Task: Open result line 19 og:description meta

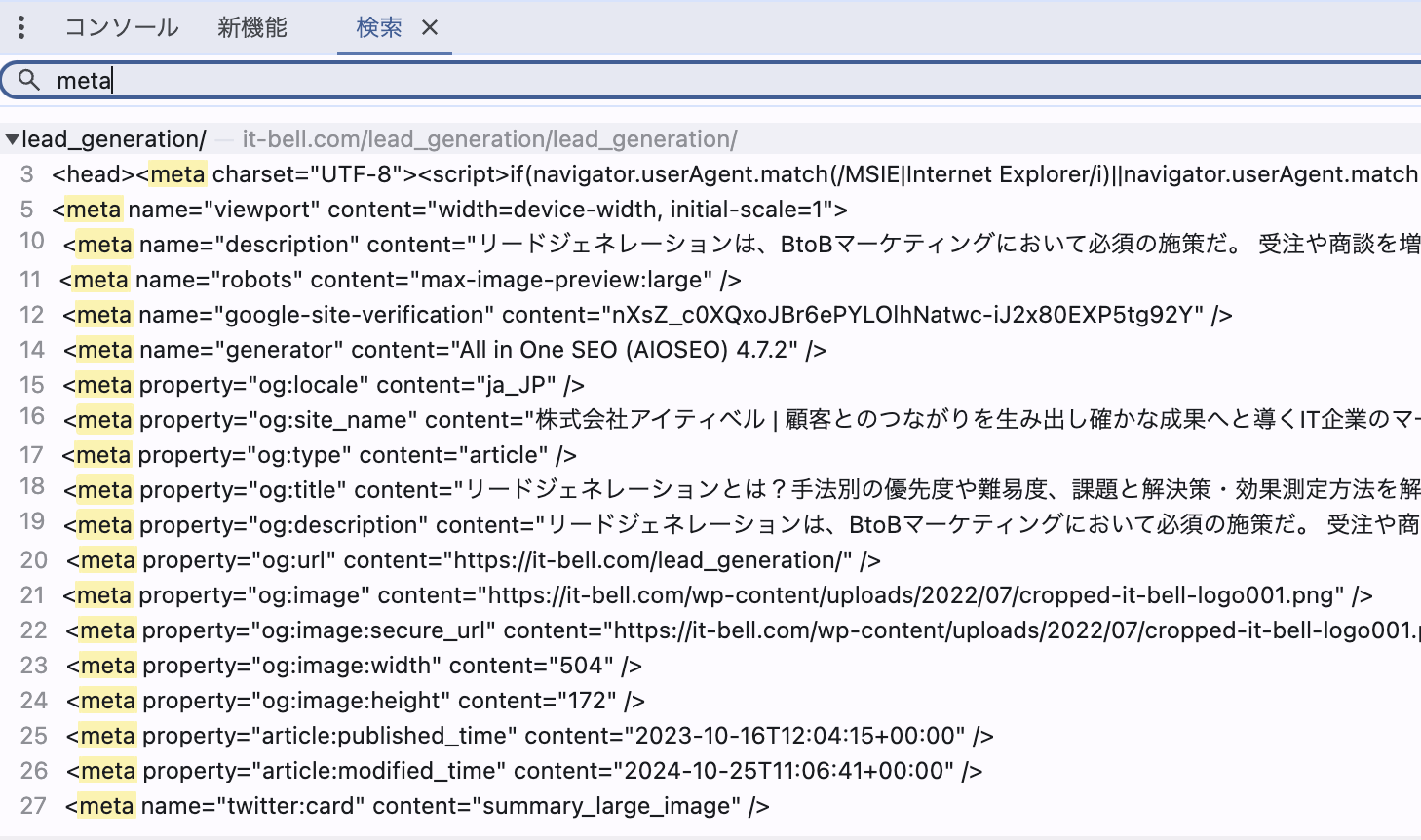Action: click(x=710, y=525)
